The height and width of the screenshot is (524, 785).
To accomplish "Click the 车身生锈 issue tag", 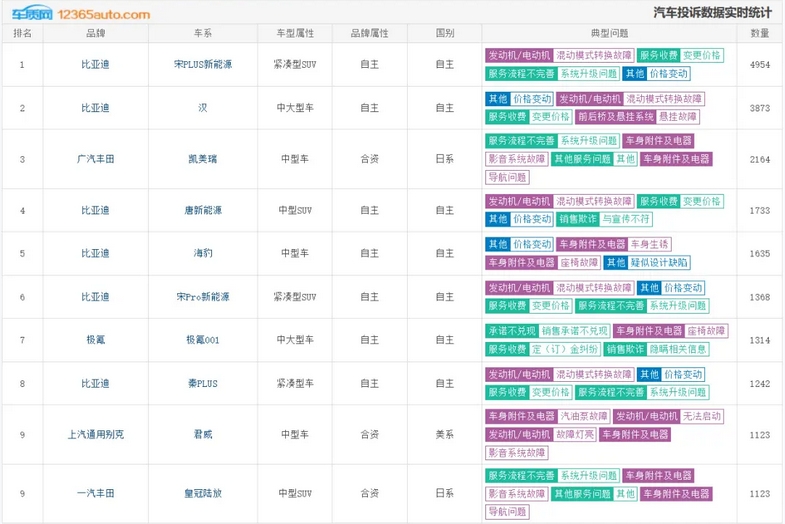I will 649,244.
